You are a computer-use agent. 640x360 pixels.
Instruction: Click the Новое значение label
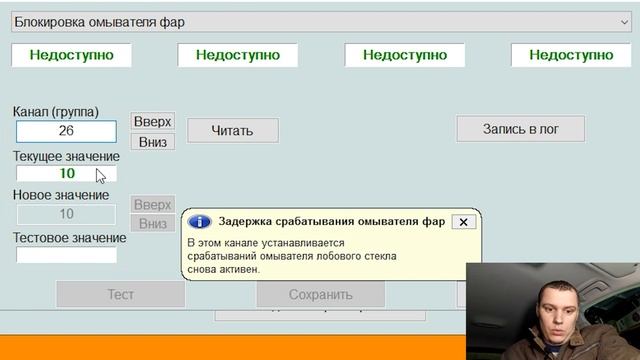pos(61,195)
